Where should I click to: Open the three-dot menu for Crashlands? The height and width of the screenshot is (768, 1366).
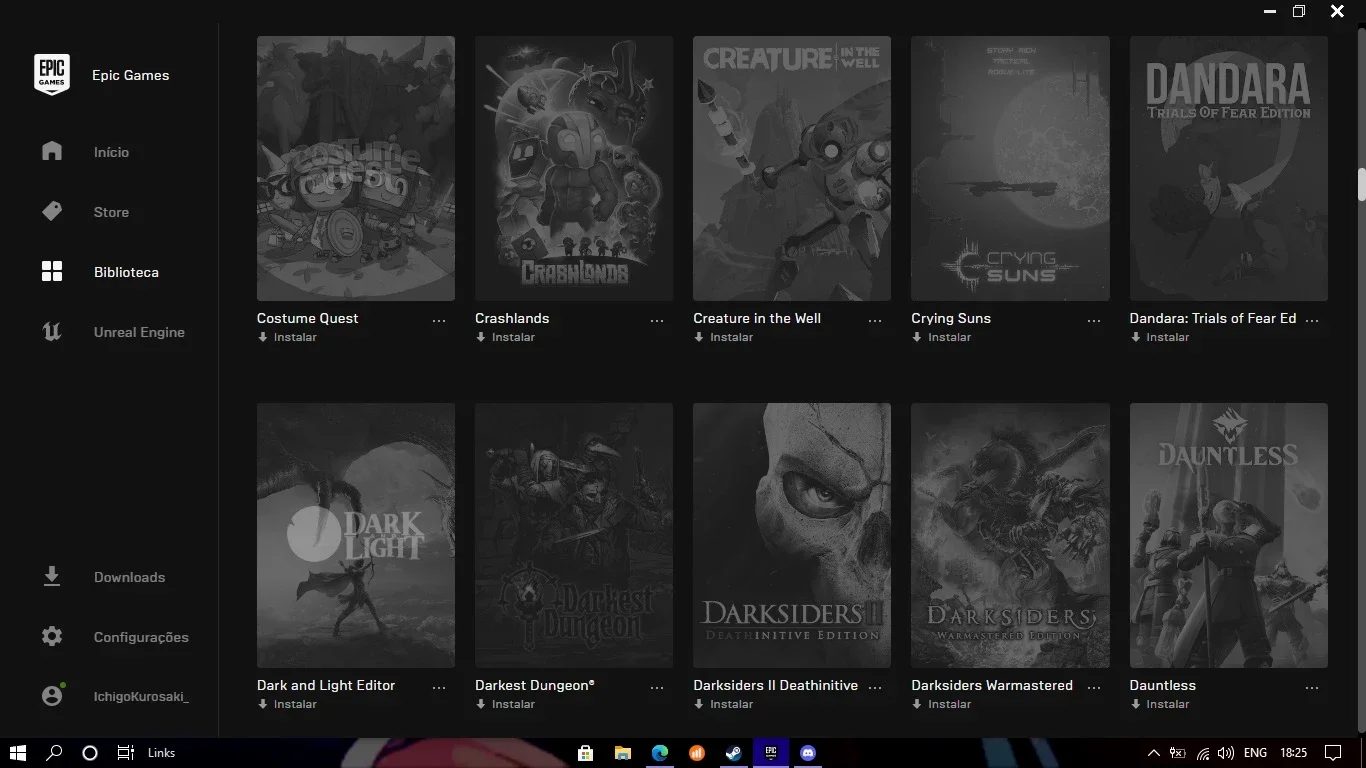click(657, 320)
